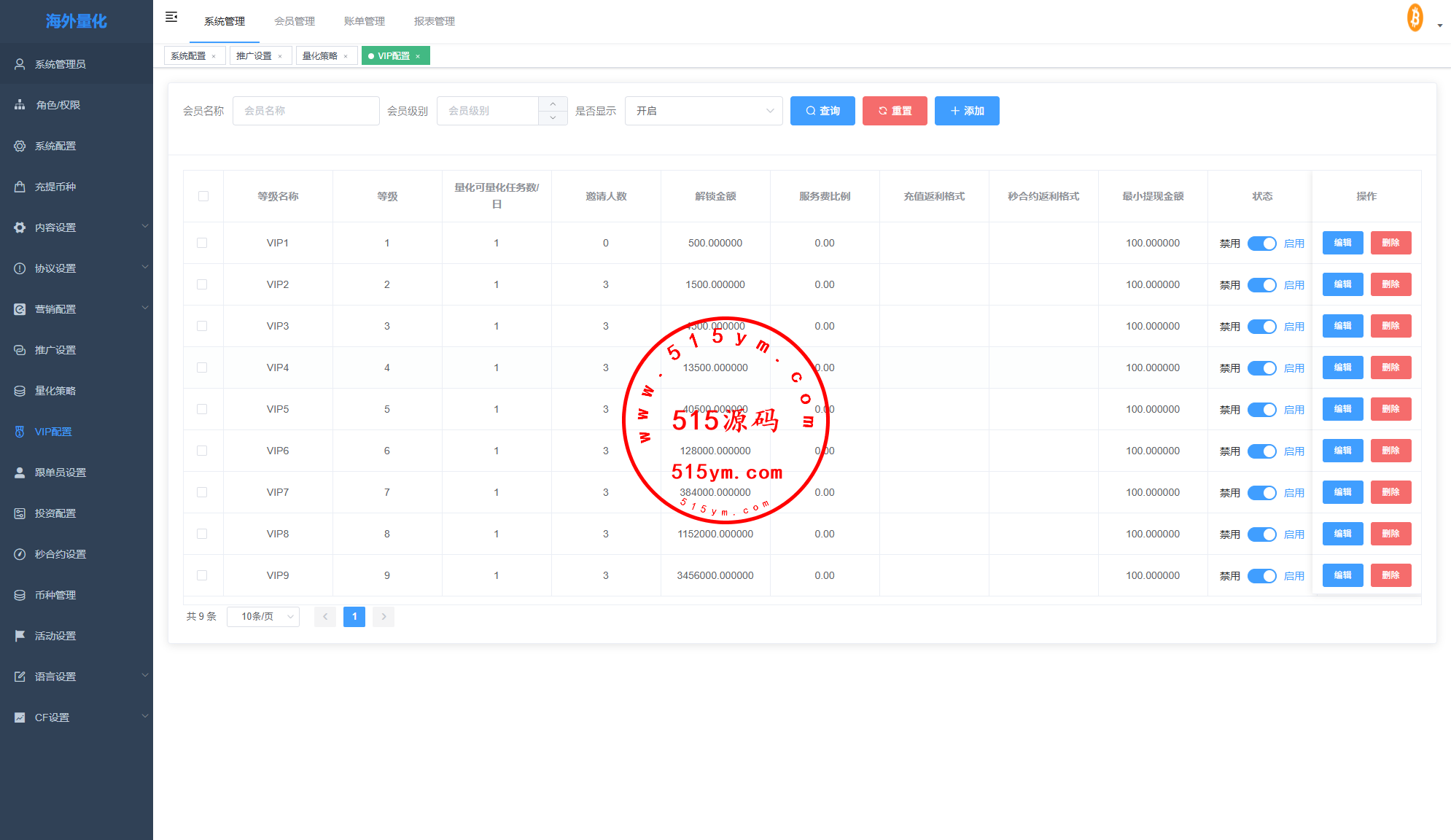
Task: Click the 活动设置 flag icon
Action: pos(20,636)
